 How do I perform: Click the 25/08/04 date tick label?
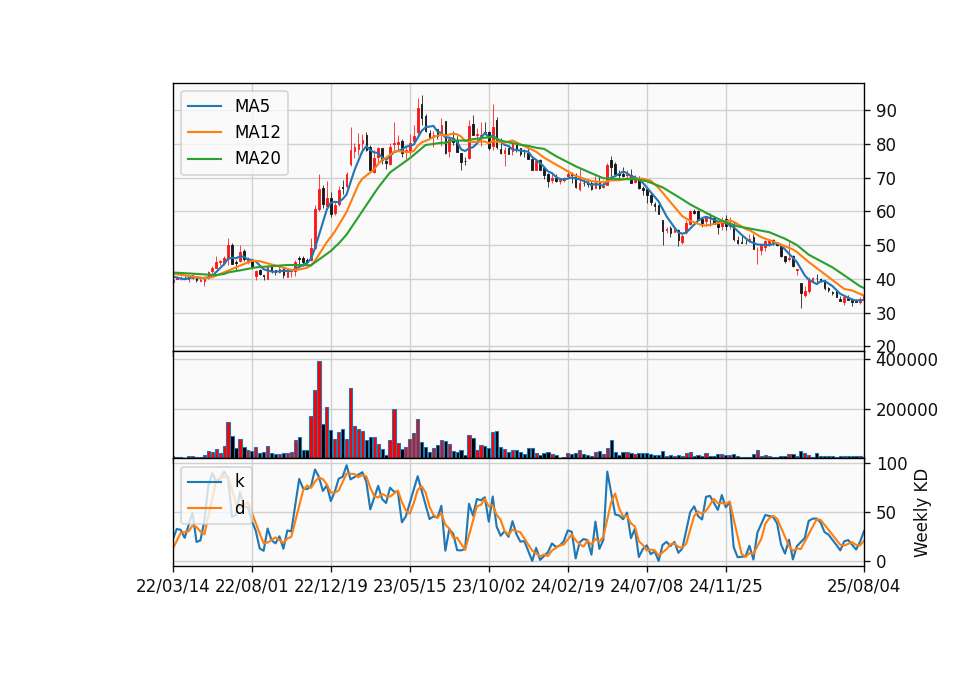tap(863, 586)
